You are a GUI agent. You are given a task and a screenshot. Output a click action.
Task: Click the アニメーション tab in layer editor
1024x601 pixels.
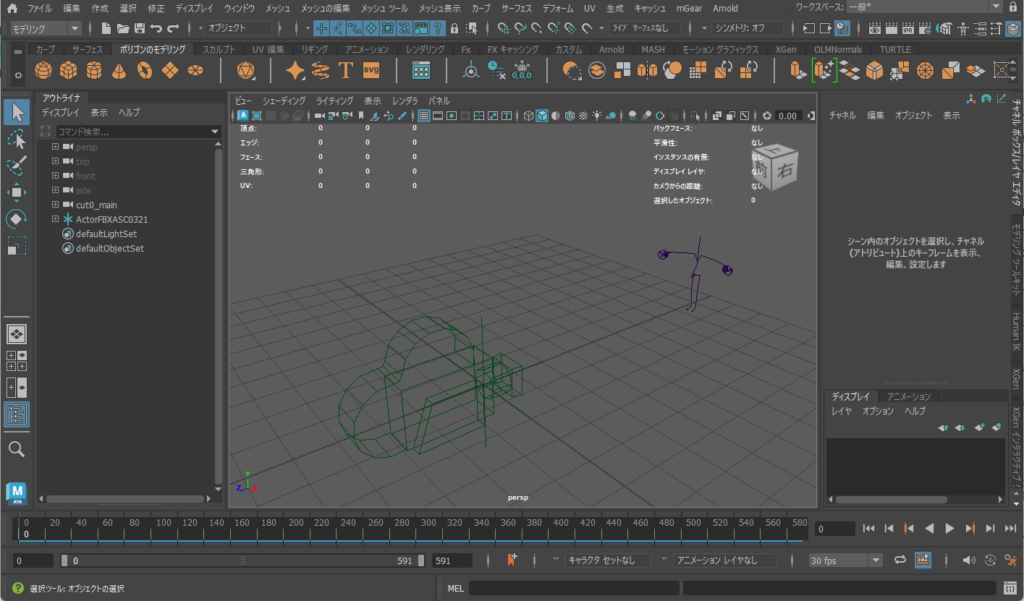[x=908, y=397]
